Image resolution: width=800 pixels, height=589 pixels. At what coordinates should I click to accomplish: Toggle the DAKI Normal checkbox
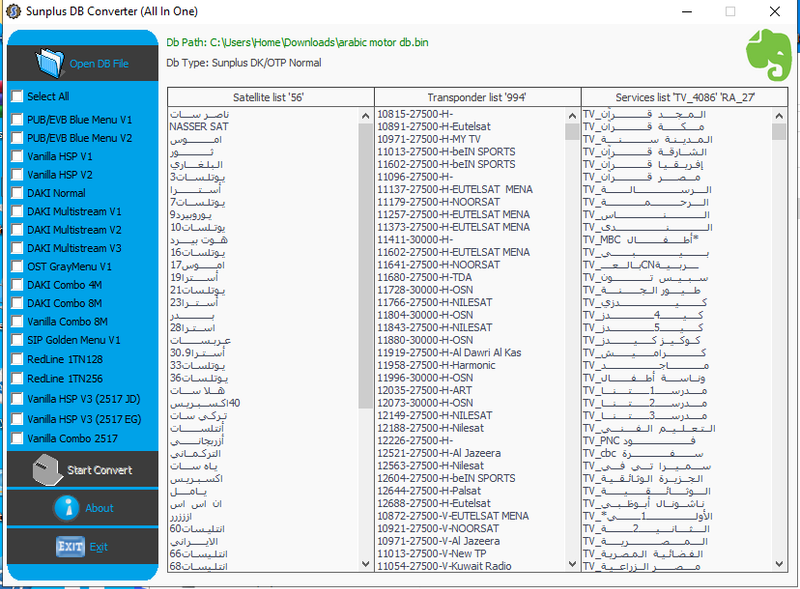tap(17, 193)
